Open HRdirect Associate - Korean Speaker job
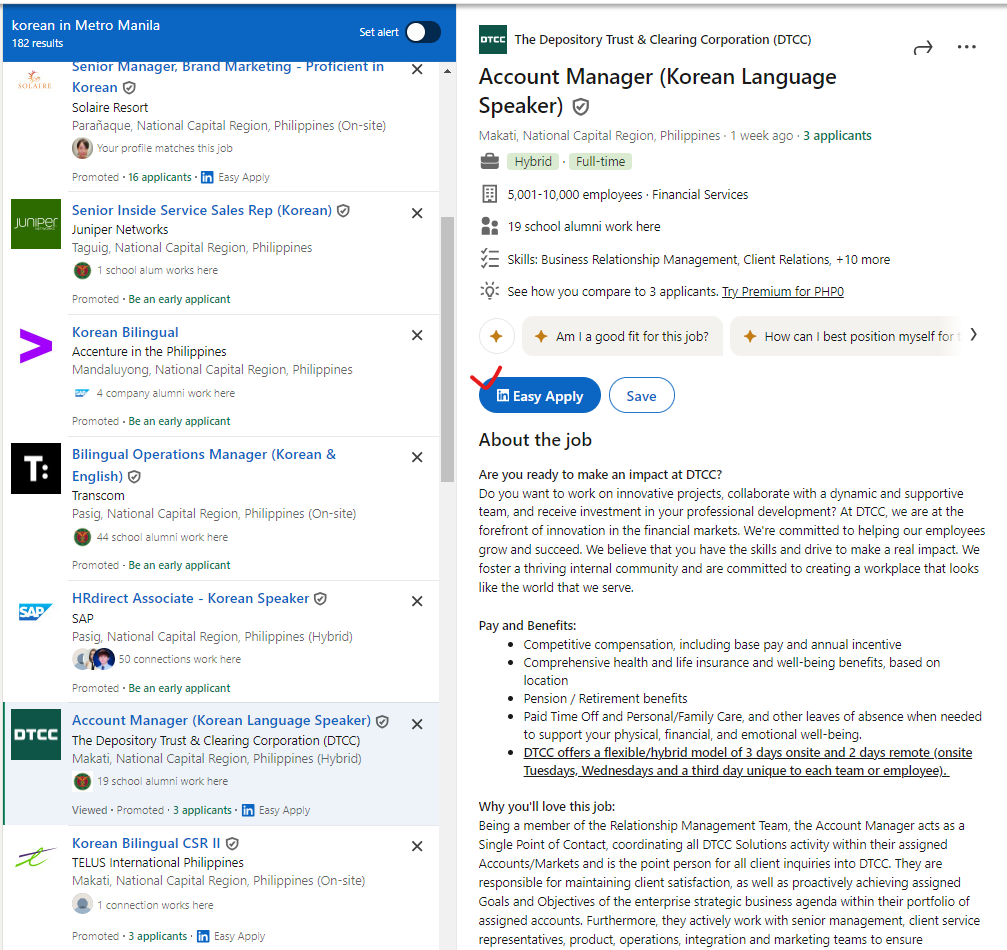This screenshot has height=950, width=1007. (190, 598)
